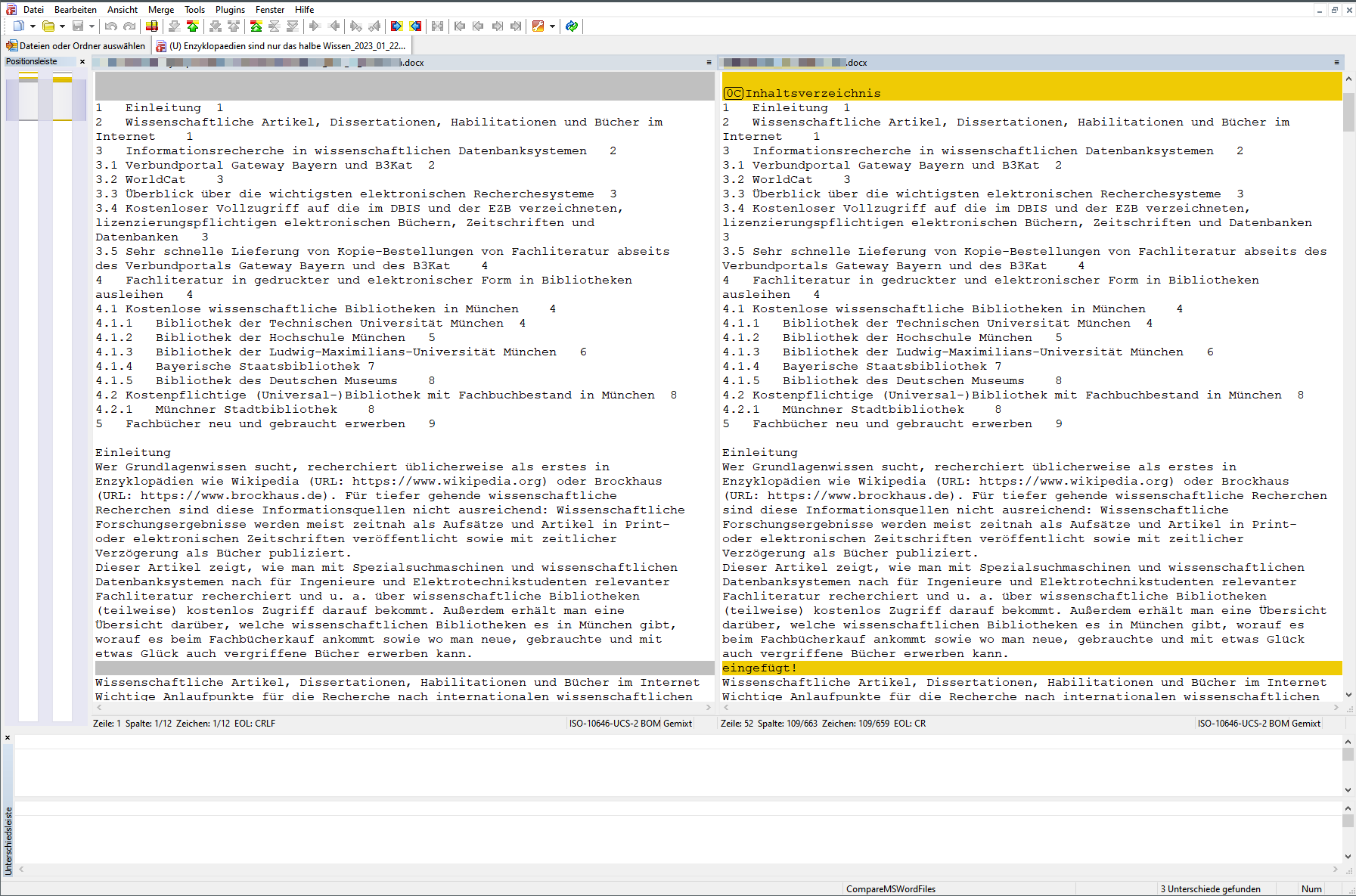Click left pane horizontal scrollbar

(403, 708)
